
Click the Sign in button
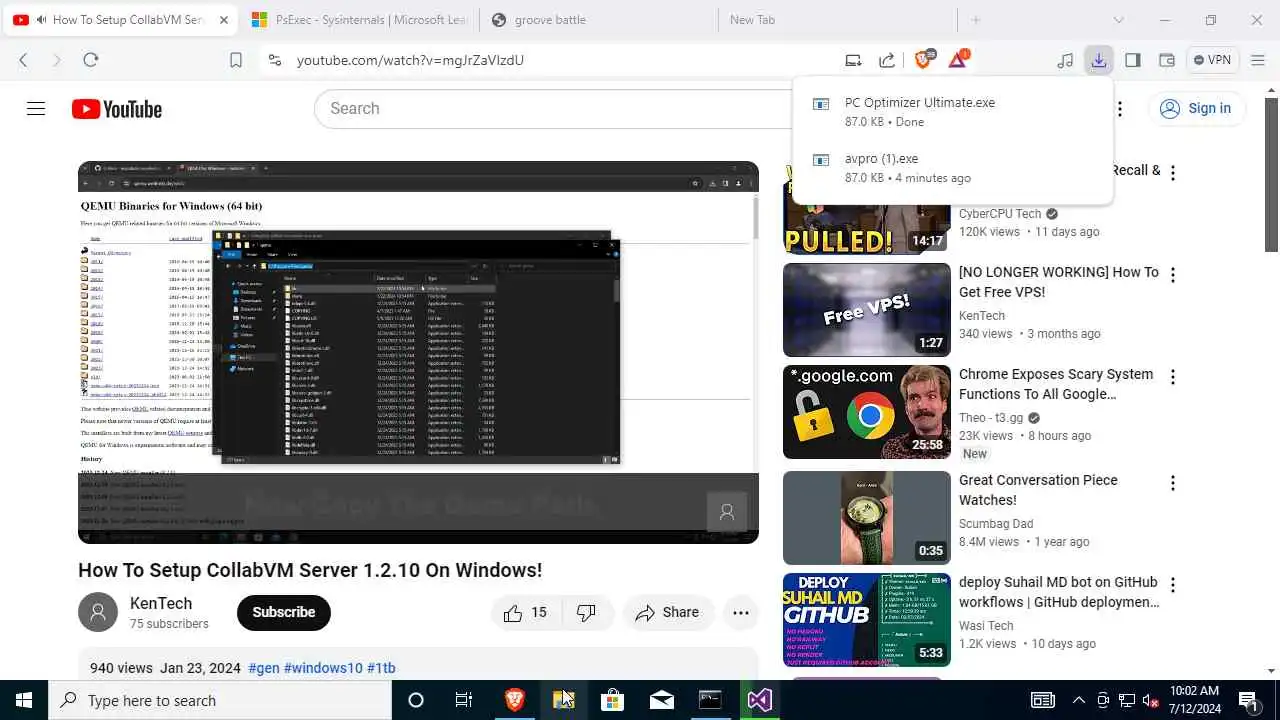[x=1196, y=109]
